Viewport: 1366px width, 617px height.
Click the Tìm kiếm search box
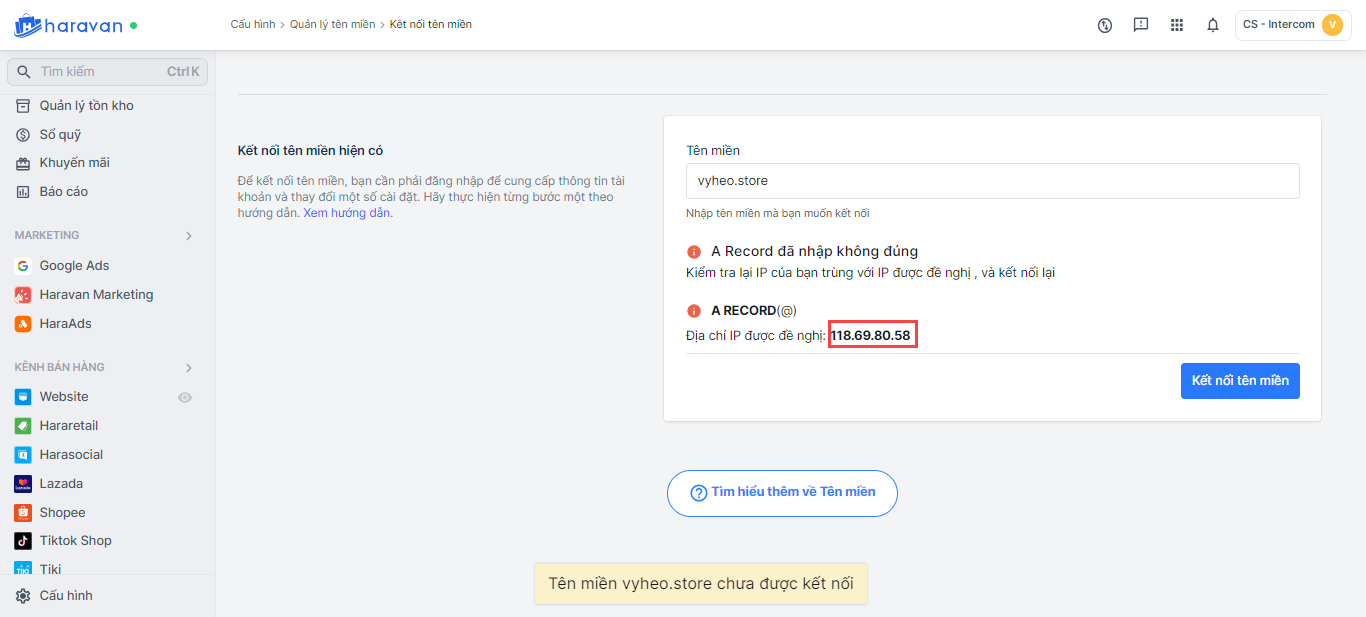coord(107,72)
